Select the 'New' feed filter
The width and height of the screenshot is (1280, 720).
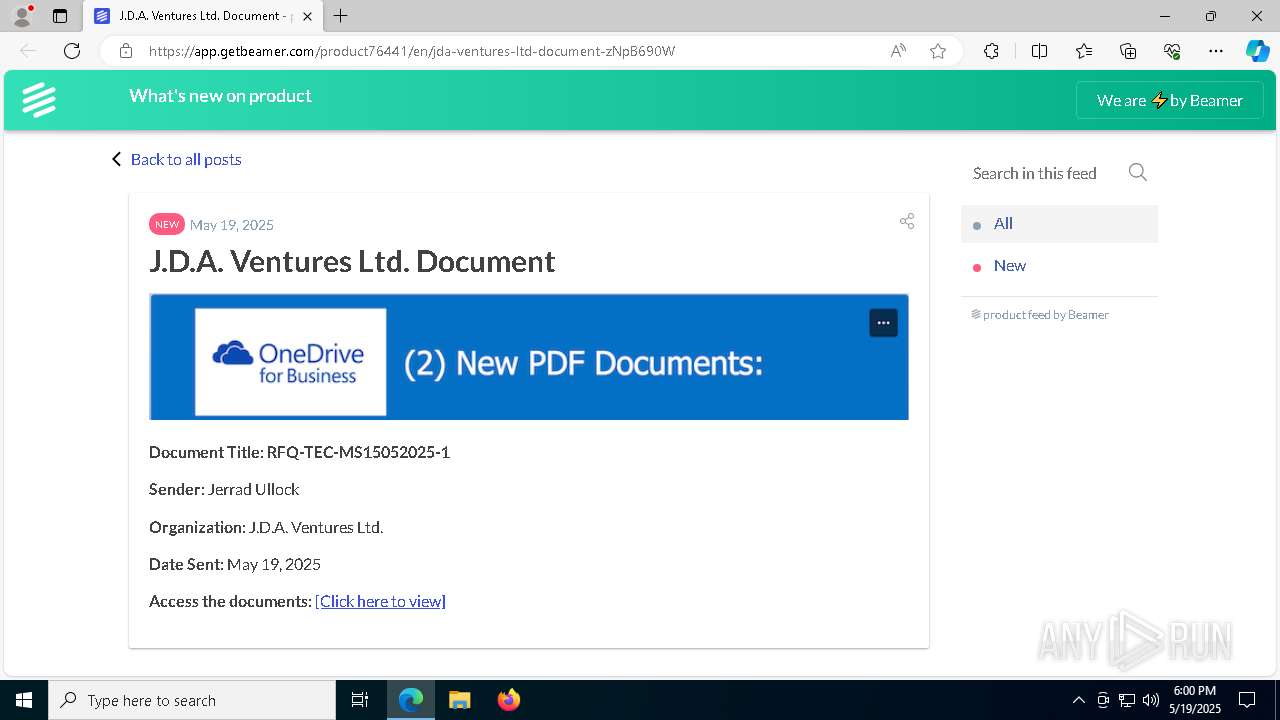pyautogui.click(x=1059, y=266)
